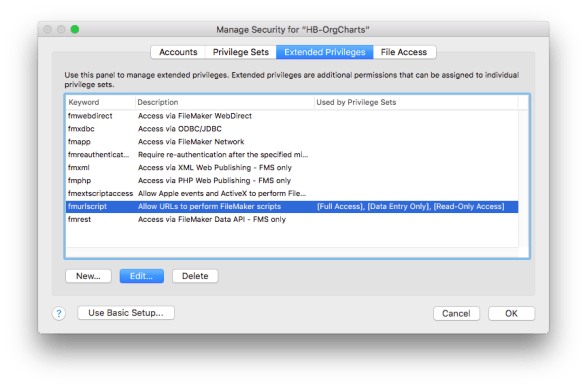Open the File Access tab
Viewport: 587px width, 388px height.
pyautogui.click(x=404, y=52)
